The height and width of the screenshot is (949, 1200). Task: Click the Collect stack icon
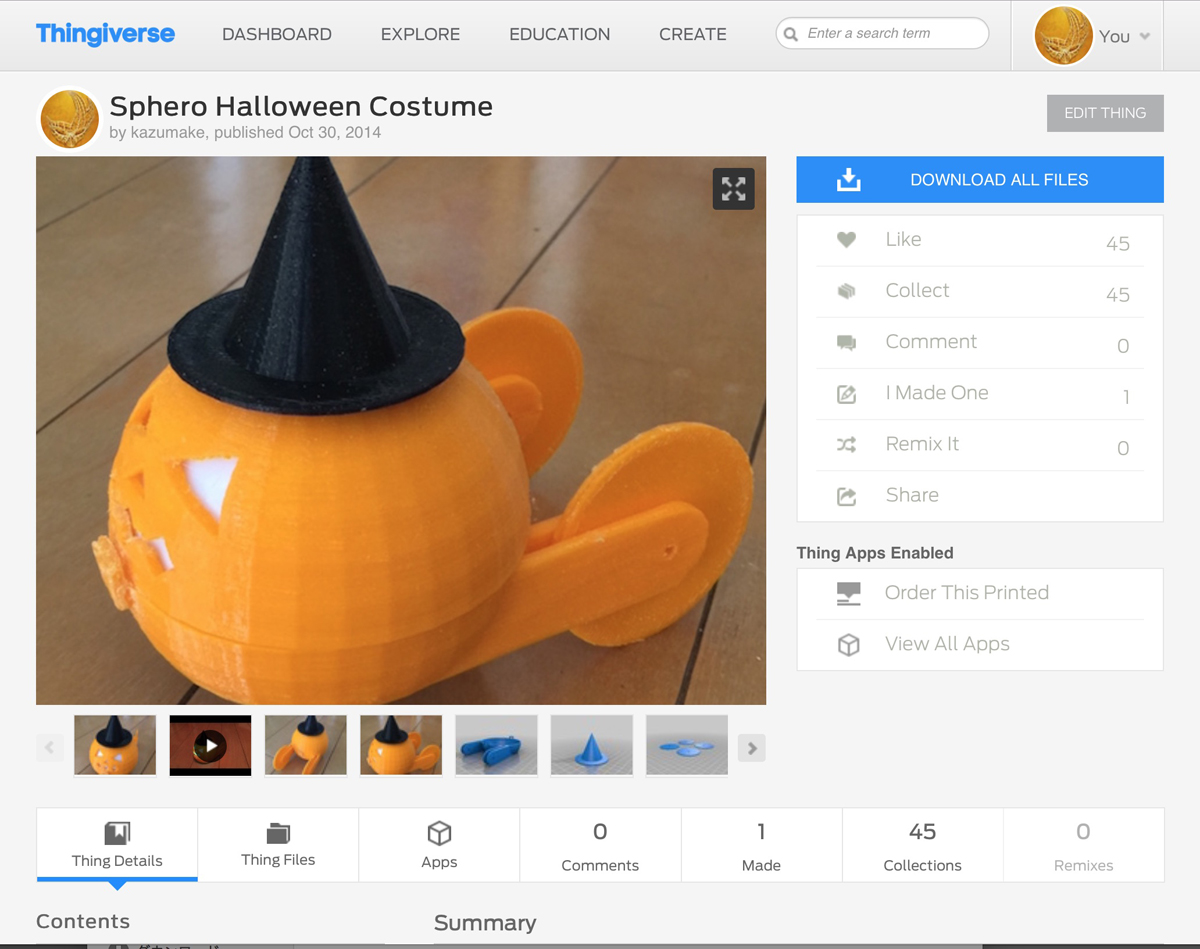[846, 291]
